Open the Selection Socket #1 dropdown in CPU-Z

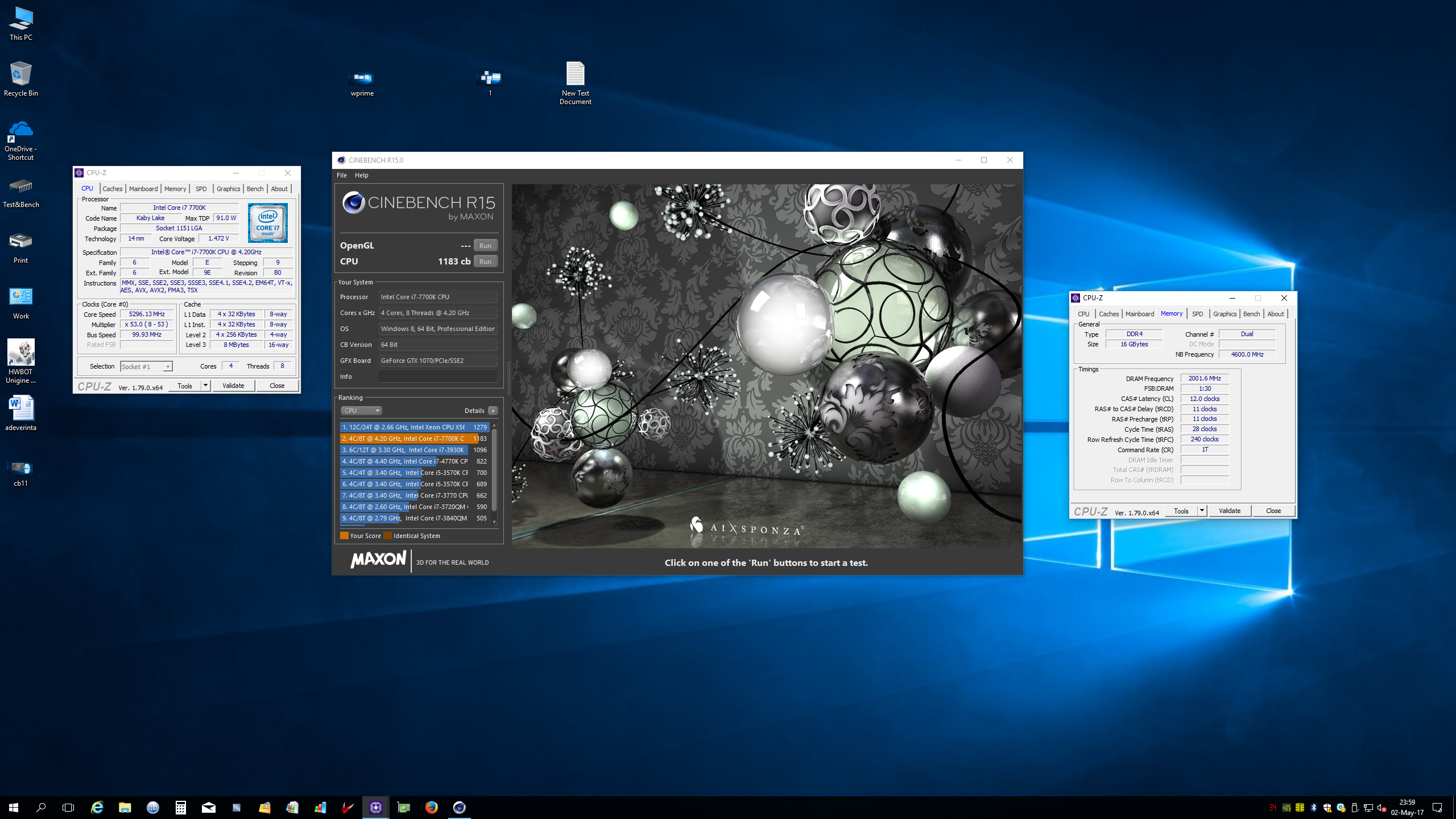146,367
